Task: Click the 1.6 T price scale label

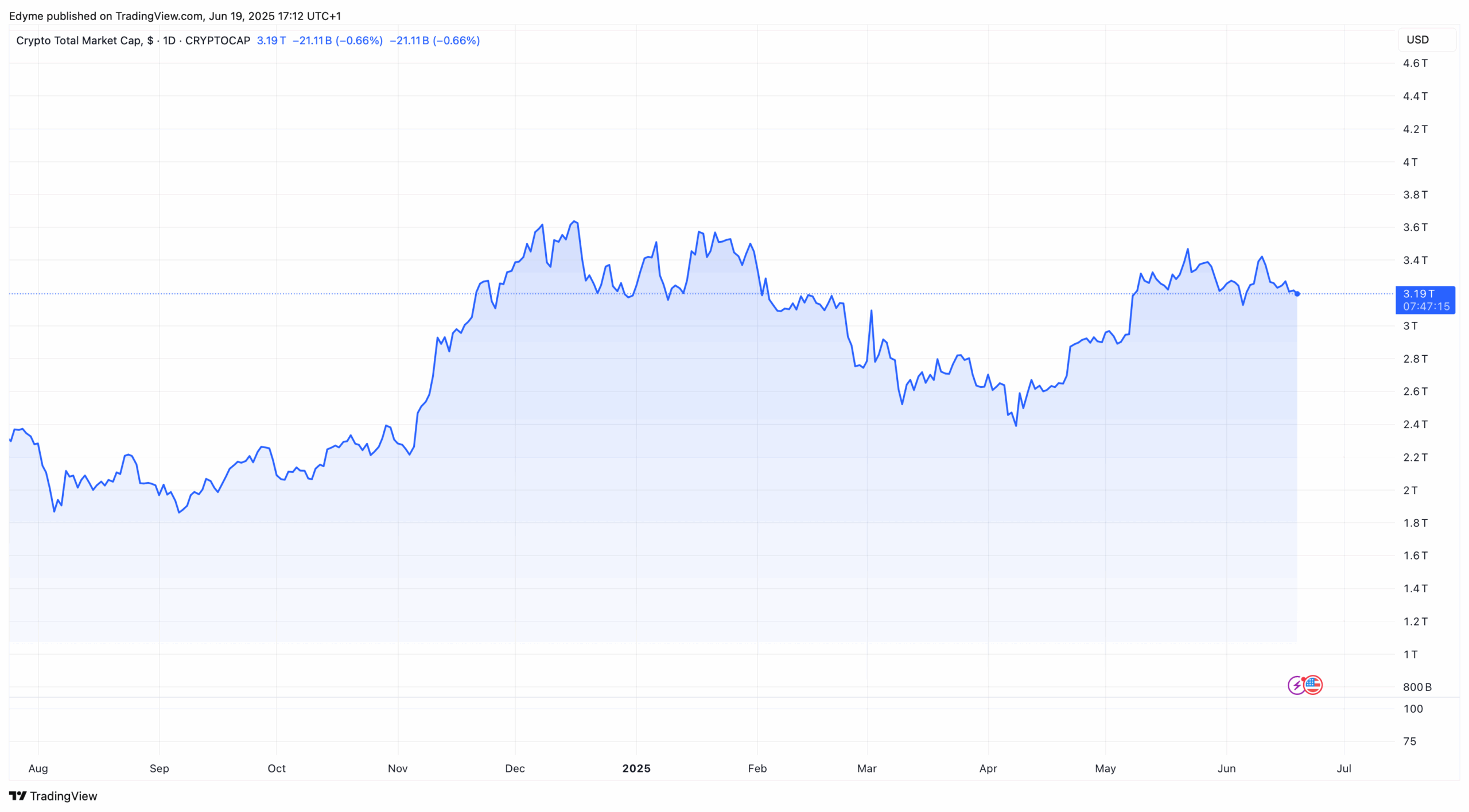Action: pos(1415,555)
